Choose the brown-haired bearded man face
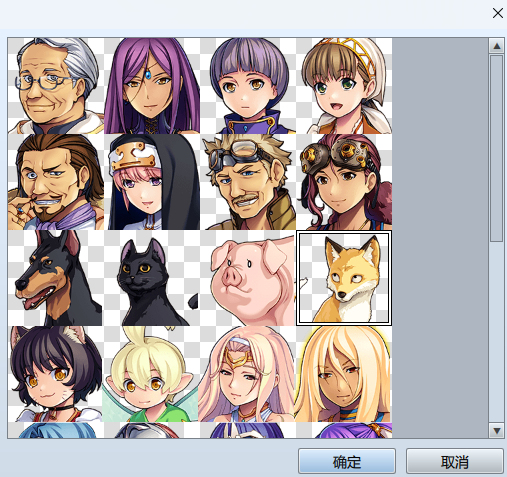Viewport: 507px width, 477px height. coord(56,182)
